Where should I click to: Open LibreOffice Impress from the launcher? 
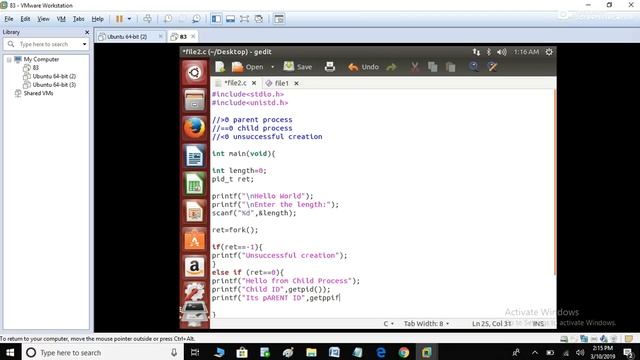[194, 211]
